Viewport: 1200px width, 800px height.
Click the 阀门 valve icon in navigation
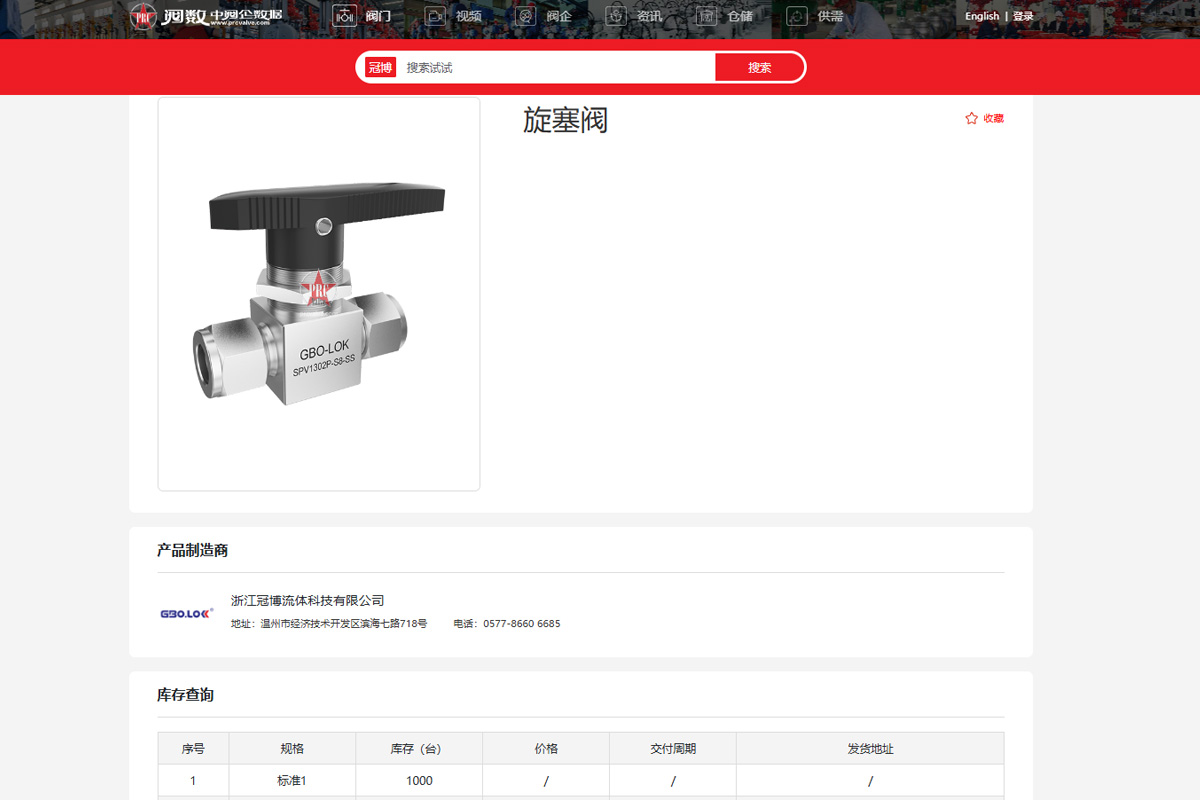click(x=345, y=16)
